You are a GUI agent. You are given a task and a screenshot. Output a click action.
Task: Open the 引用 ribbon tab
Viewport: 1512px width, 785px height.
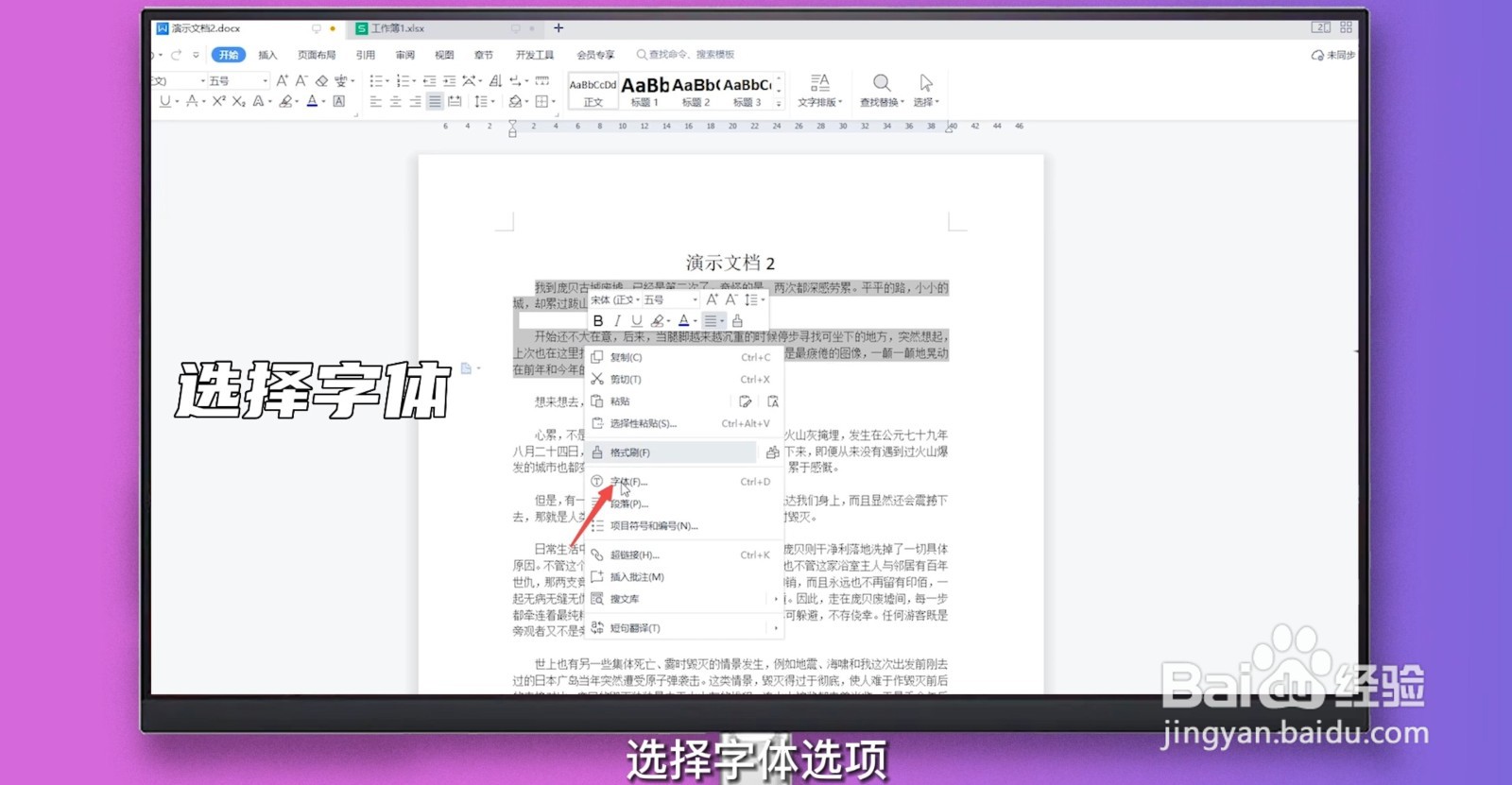[365, 55]
